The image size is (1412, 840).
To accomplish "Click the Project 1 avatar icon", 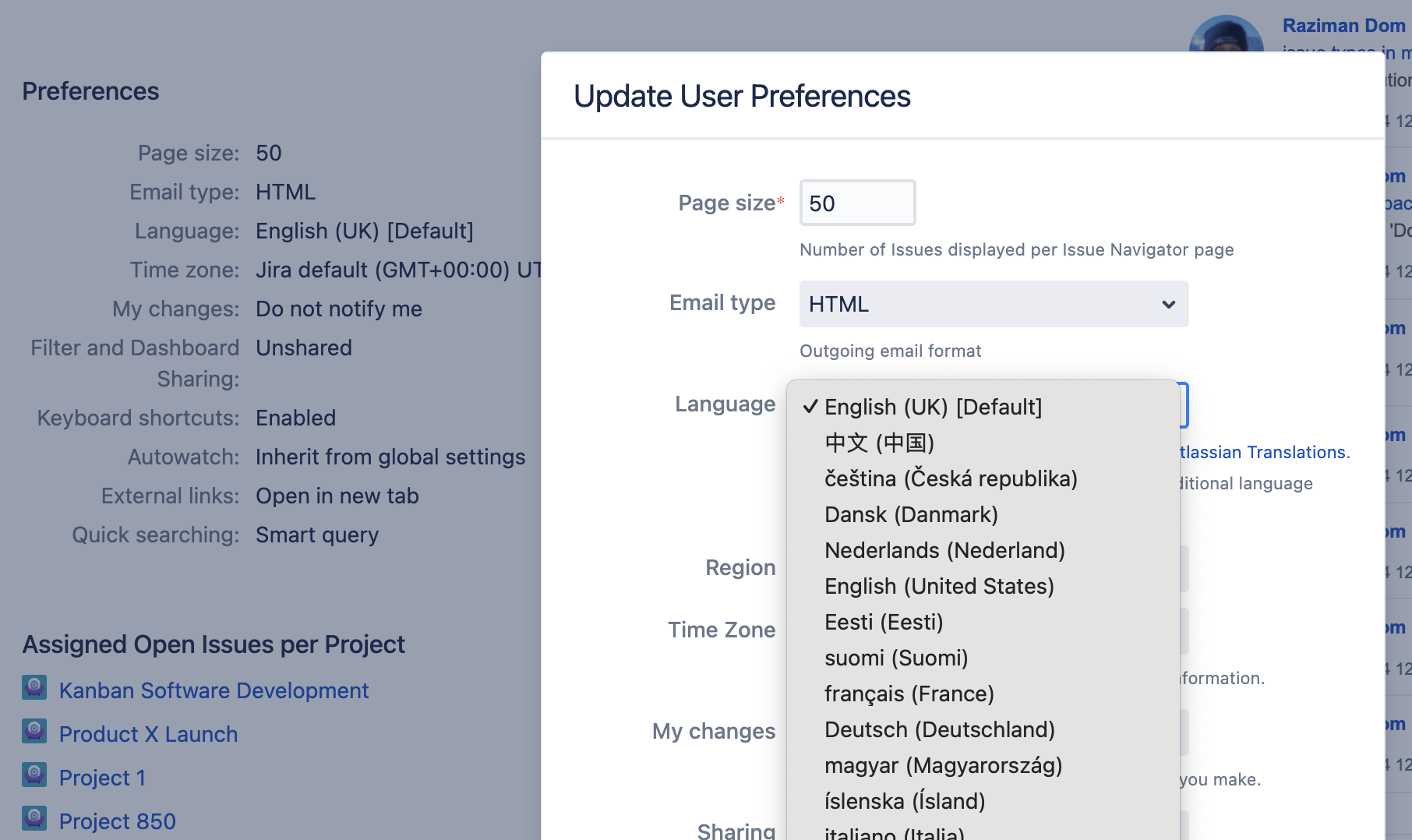I will pyautogui.click(x=34, y=775).
